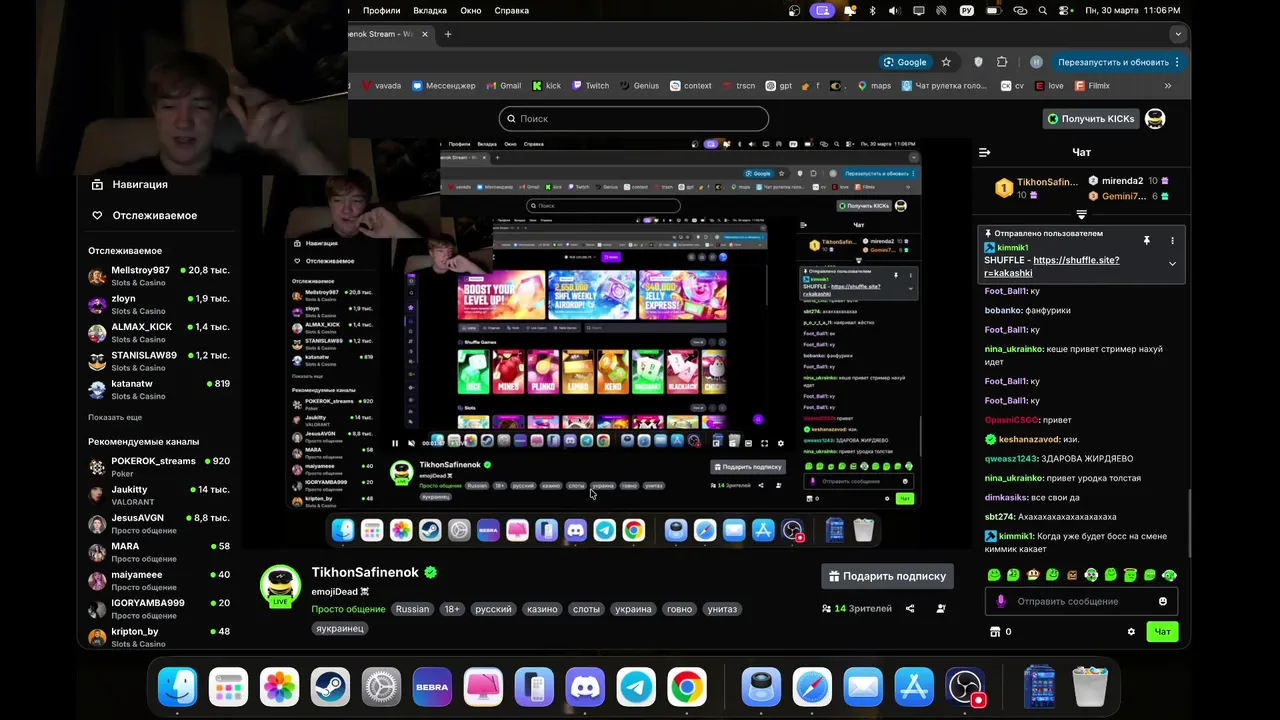Open chat settings gear icon

[1131, 632]
